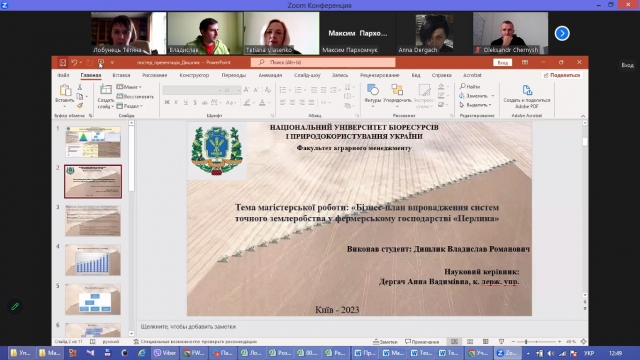Click the Arrange (Упорядочить) icon
The height and width of the screenshot is (360, 640).
pos(397,89)
